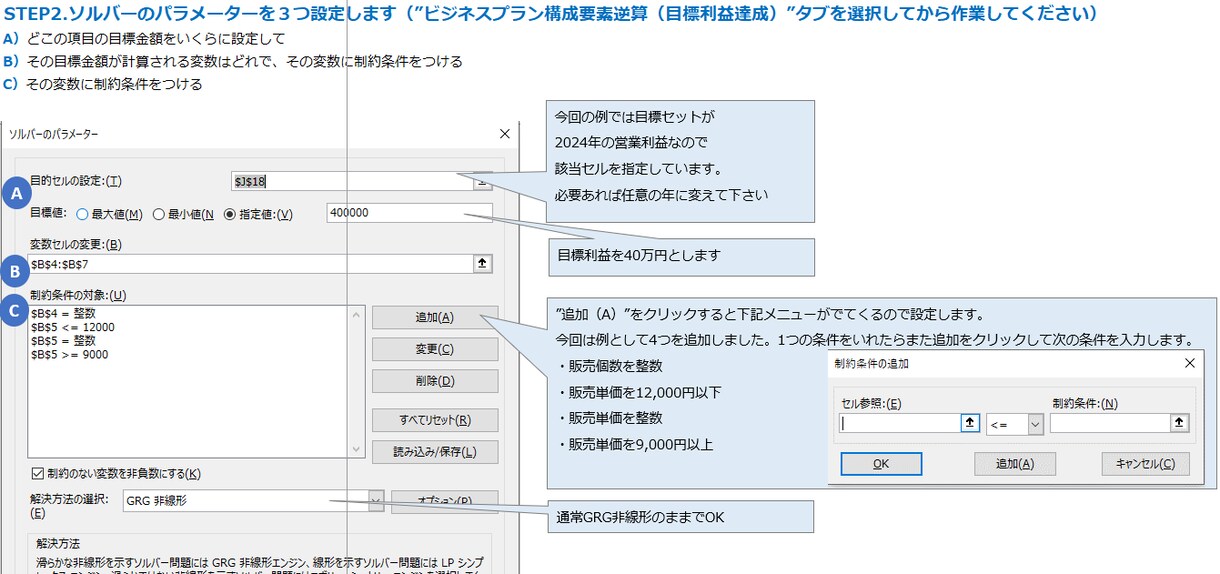Image resolution: width=1220 pixels, height=574 pixels.
Task: Select the 指定値(V) radio button
Action: click(231, 213)
